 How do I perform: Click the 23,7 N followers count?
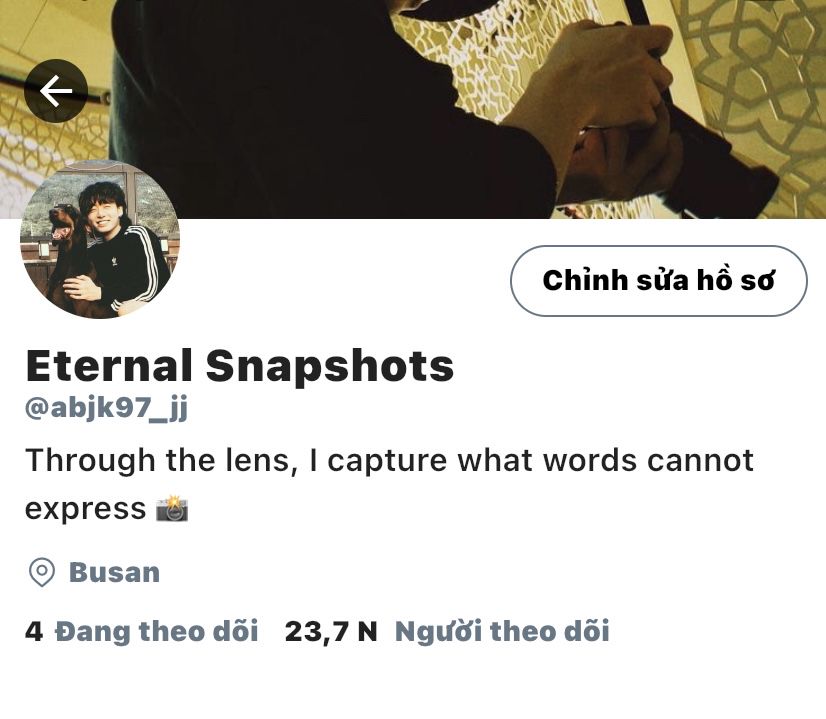point(331,631)
